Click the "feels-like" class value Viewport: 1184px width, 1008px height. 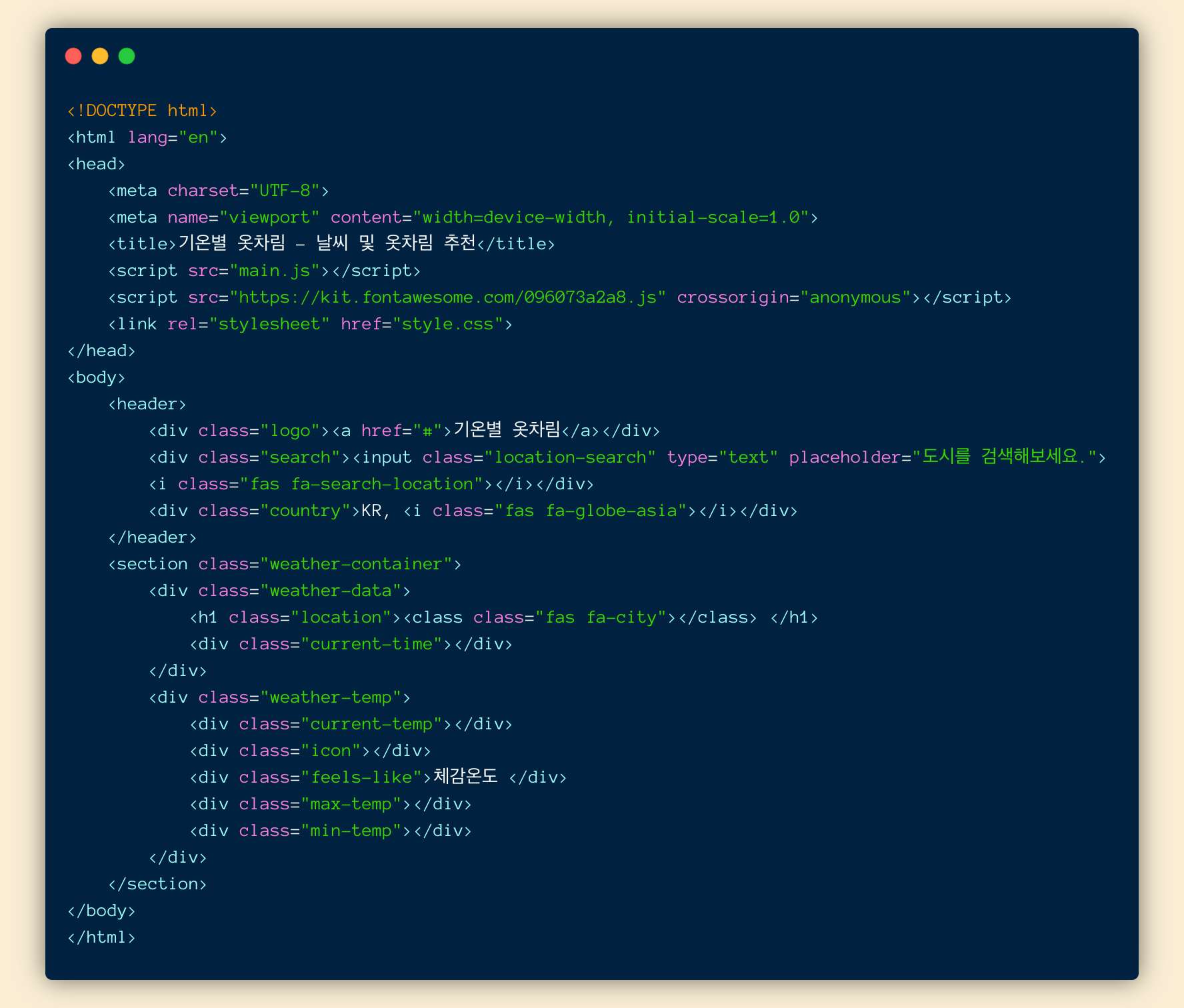point(362,777)
